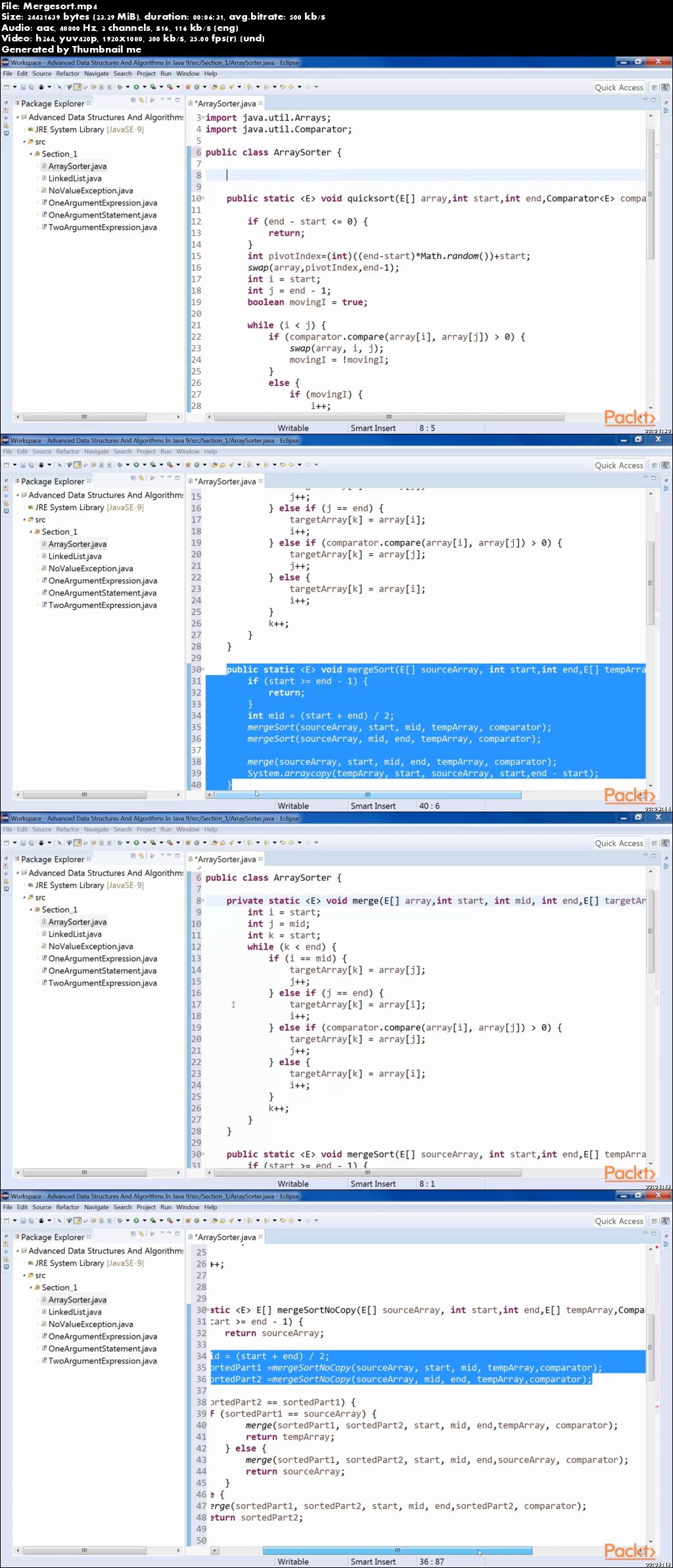Click External Tools icon in the private-merge frame

[x=170, y=842]
